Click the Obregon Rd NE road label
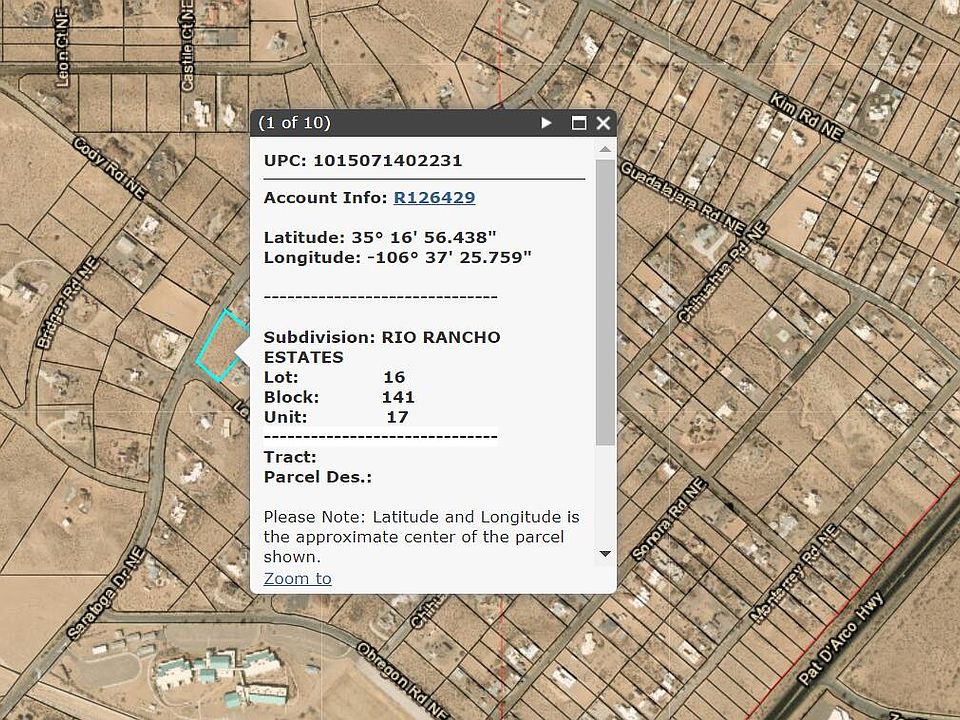 (x=402, y=680)
